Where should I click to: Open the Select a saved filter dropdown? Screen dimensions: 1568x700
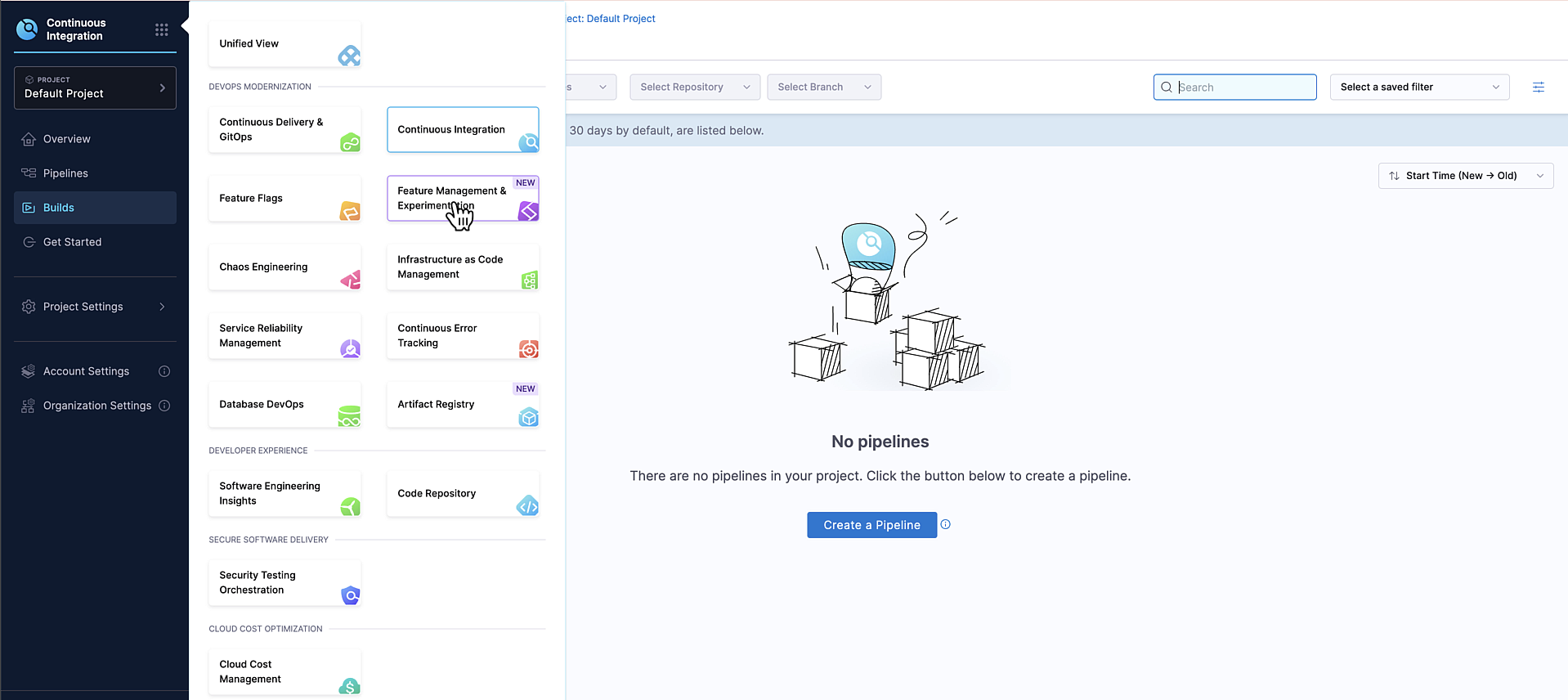tap(1418, 87)
